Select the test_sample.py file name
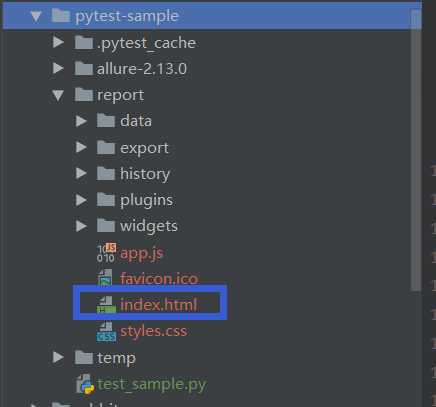The height and width of the screenshot is (407, 436). tap(152, 384)
